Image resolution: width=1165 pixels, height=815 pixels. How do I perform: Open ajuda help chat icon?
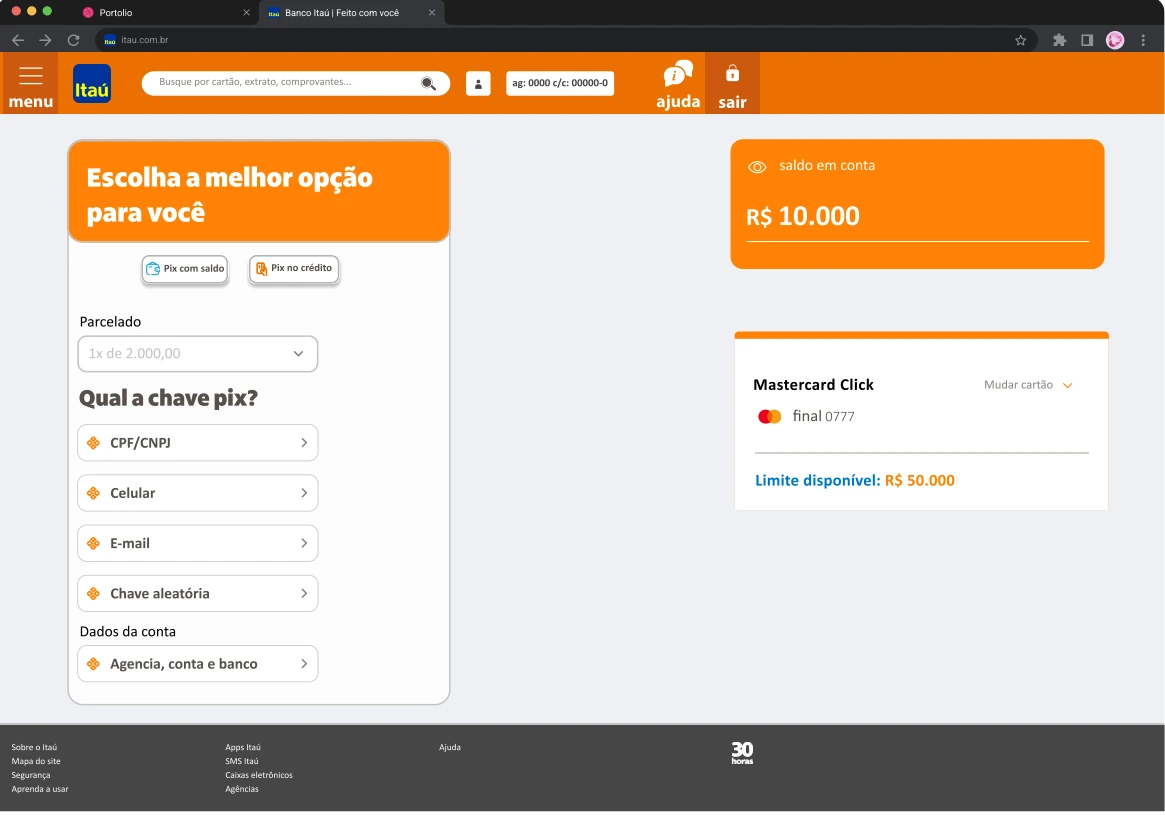[678, 74]
